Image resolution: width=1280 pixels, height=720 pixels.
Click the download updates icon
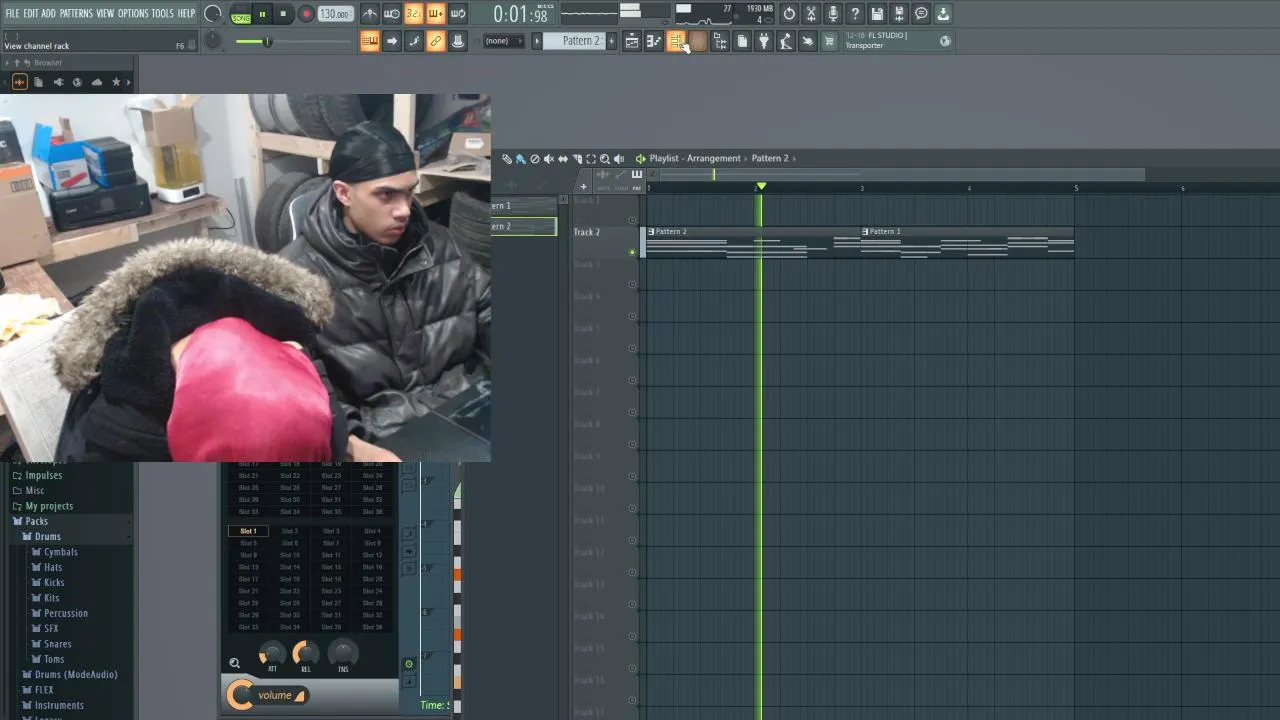(943, 14)
